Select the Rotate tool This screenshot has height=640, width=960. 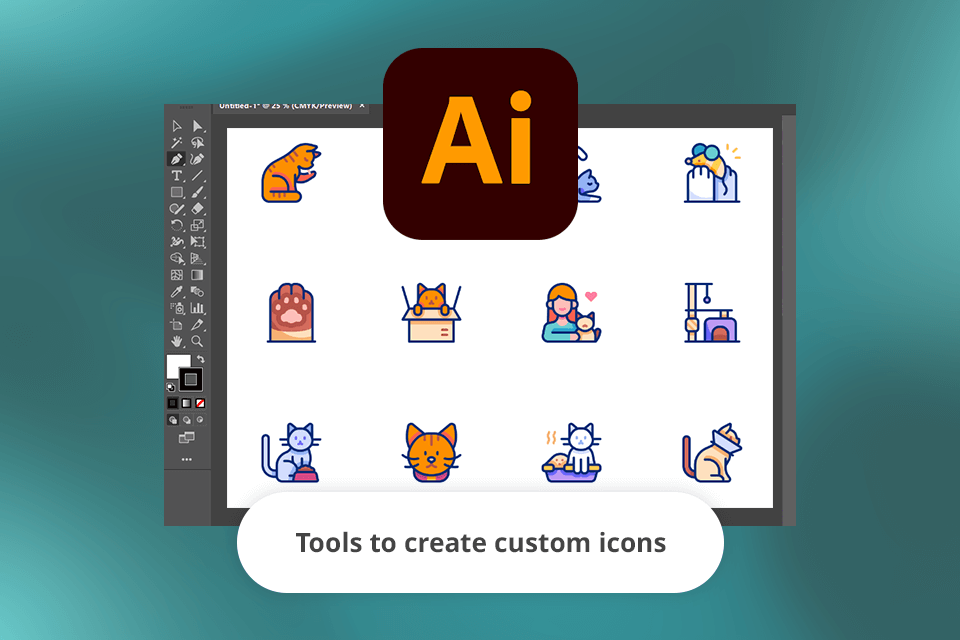(x=177, y=225)
